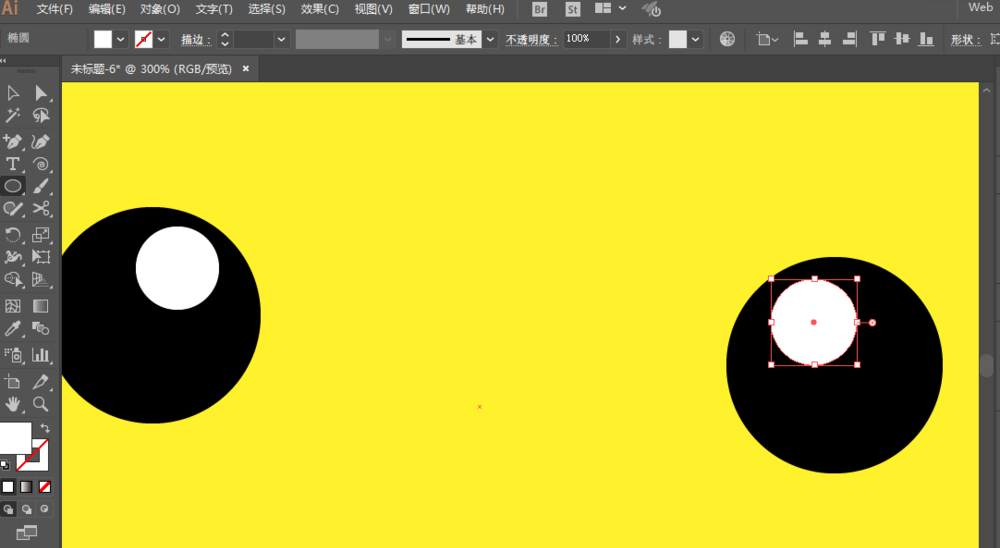Open Adobe Bridge via Br icon
This screenshot has height=548, width=1000.
pyautogui.click(x=540, y=10)
